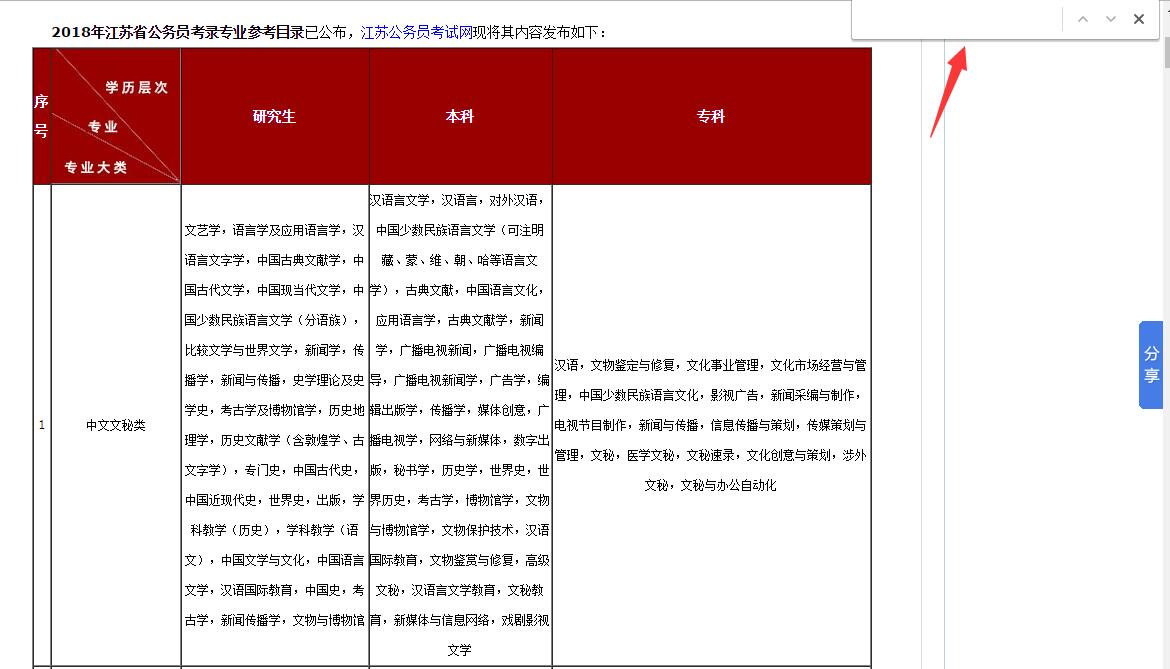Click the 序号 header cell
The image size is (1170, 669).
click(x=42, y=116)
